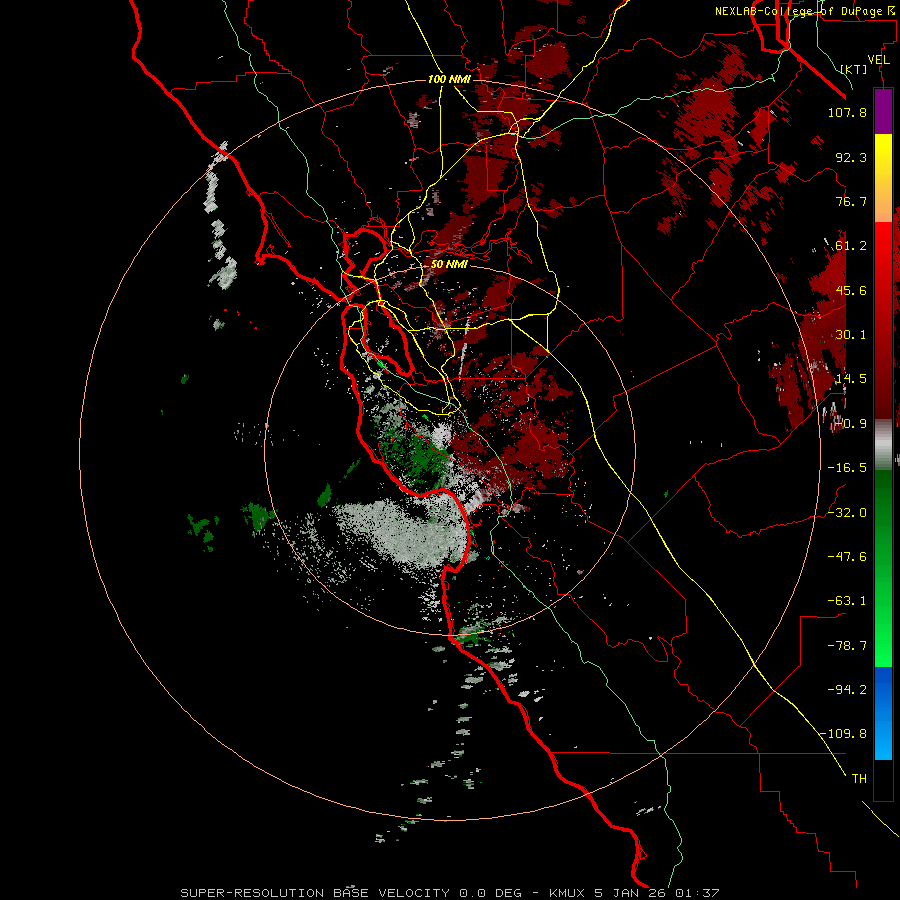Click the purple segment of the color bar
This screenshot has height=900, width=900.
[883, 112]
